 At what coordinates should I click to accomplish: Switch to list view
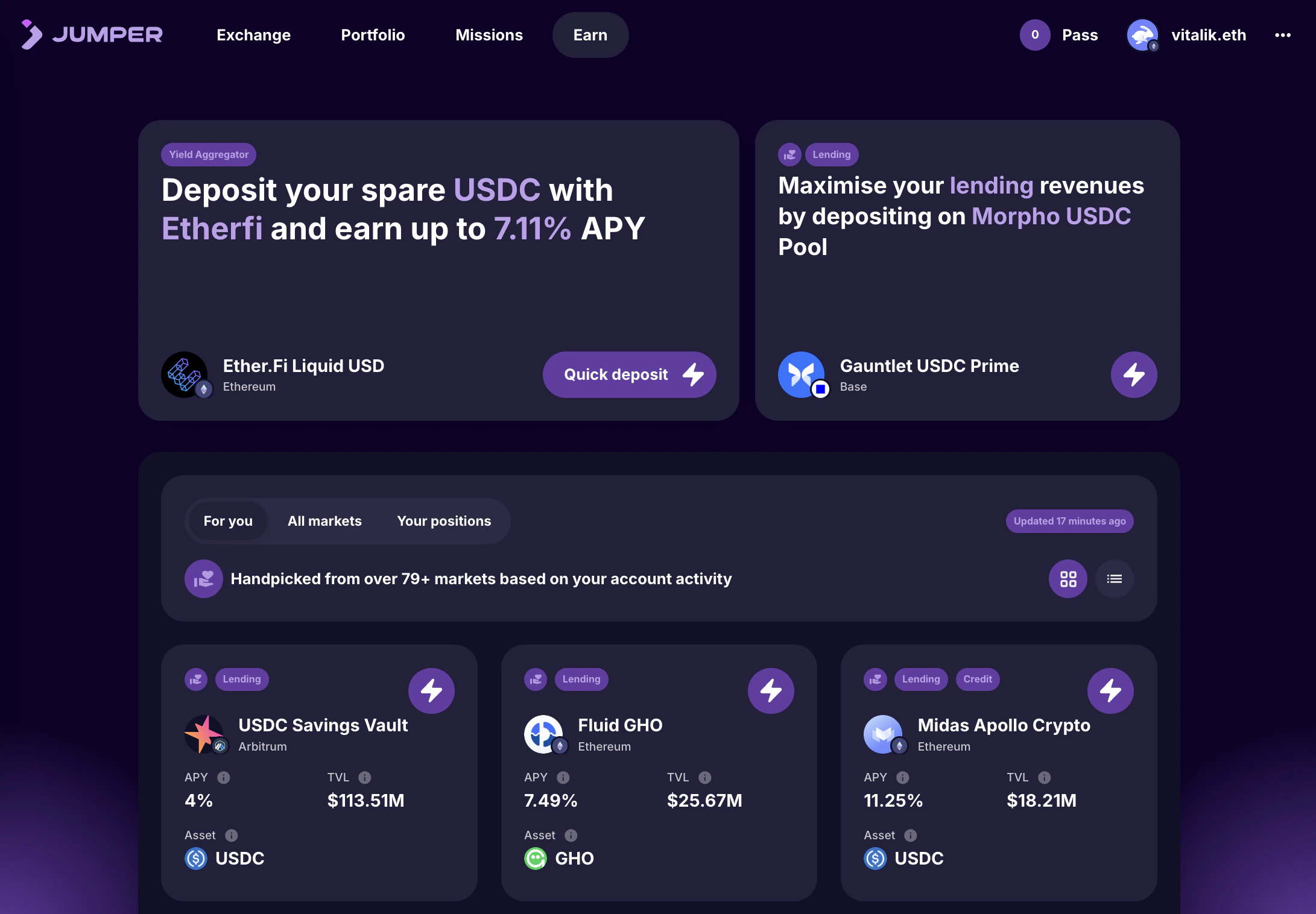[x=1115, y=579]
